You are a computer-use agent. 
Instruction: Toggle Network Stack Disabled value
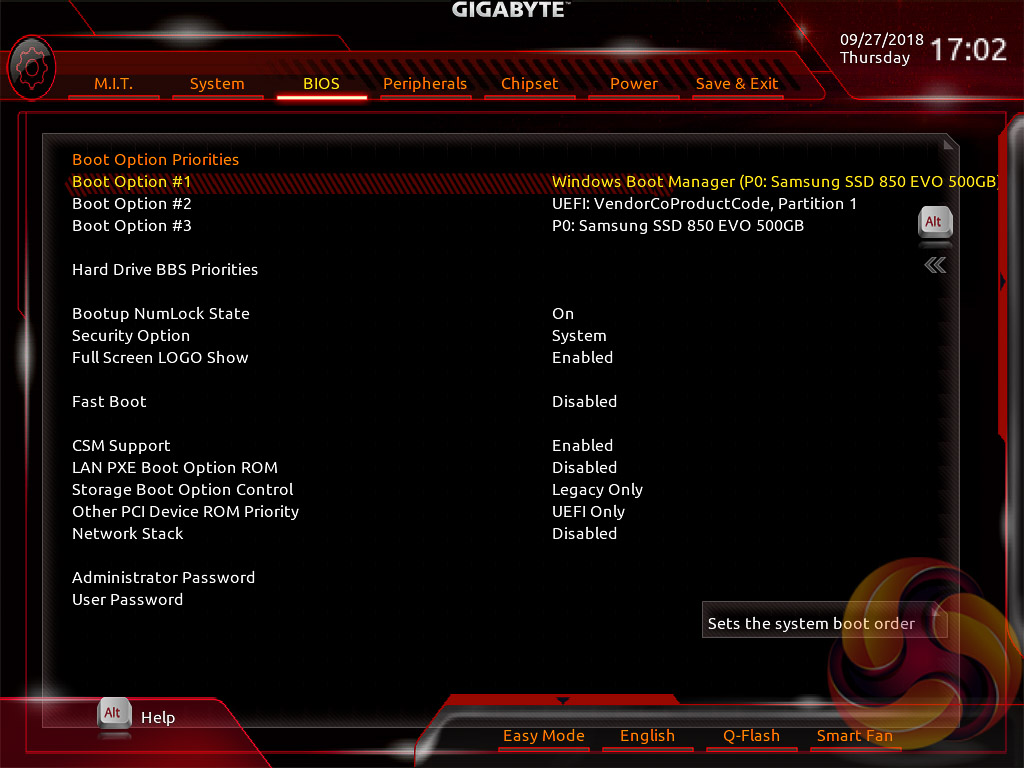point(584,534)
